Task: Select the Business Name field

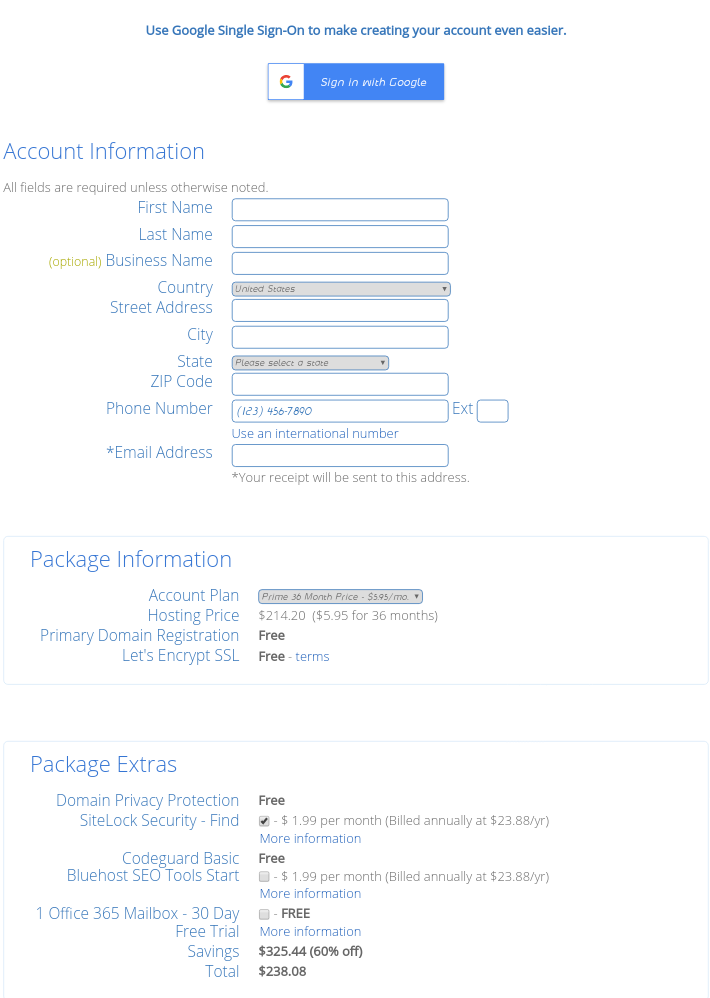Action: 340,263
